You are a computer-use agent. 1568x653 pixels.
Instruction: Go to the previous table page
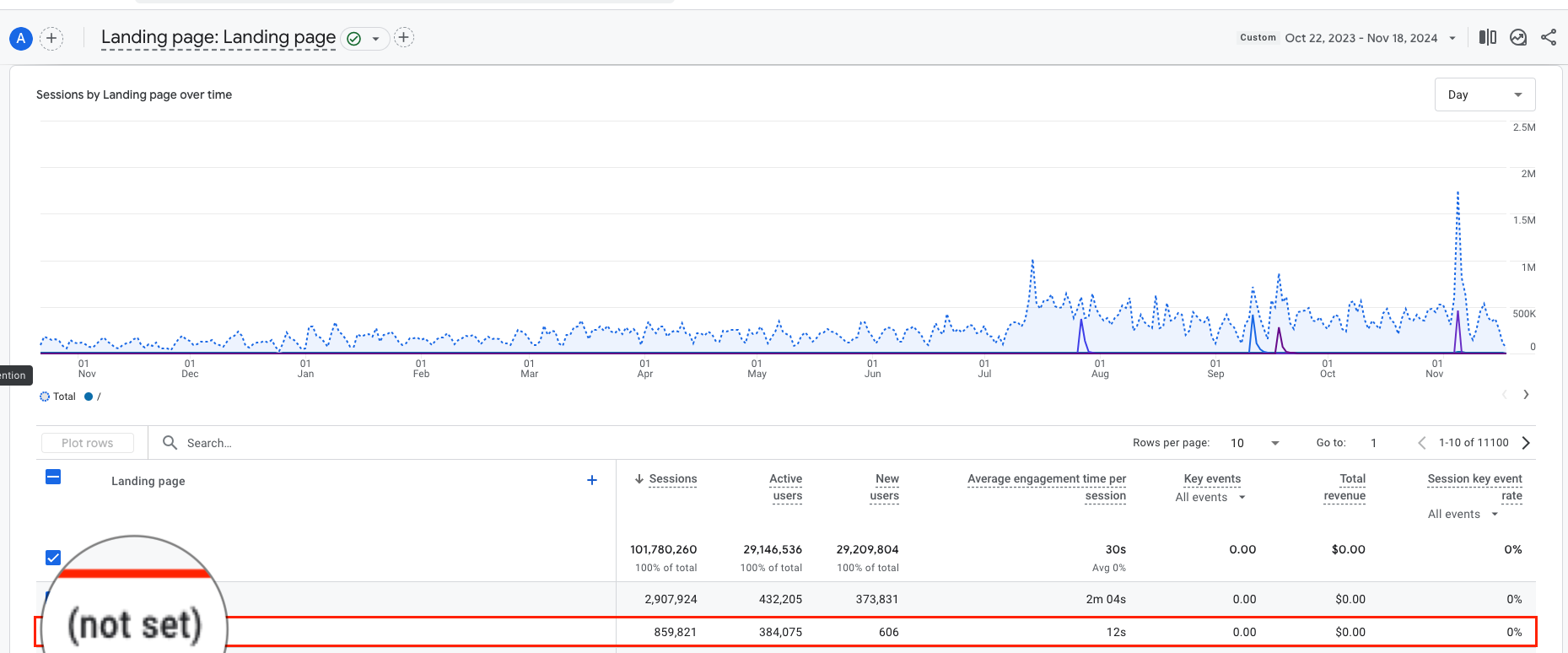pyautogui.click(x=1422, y=443)
